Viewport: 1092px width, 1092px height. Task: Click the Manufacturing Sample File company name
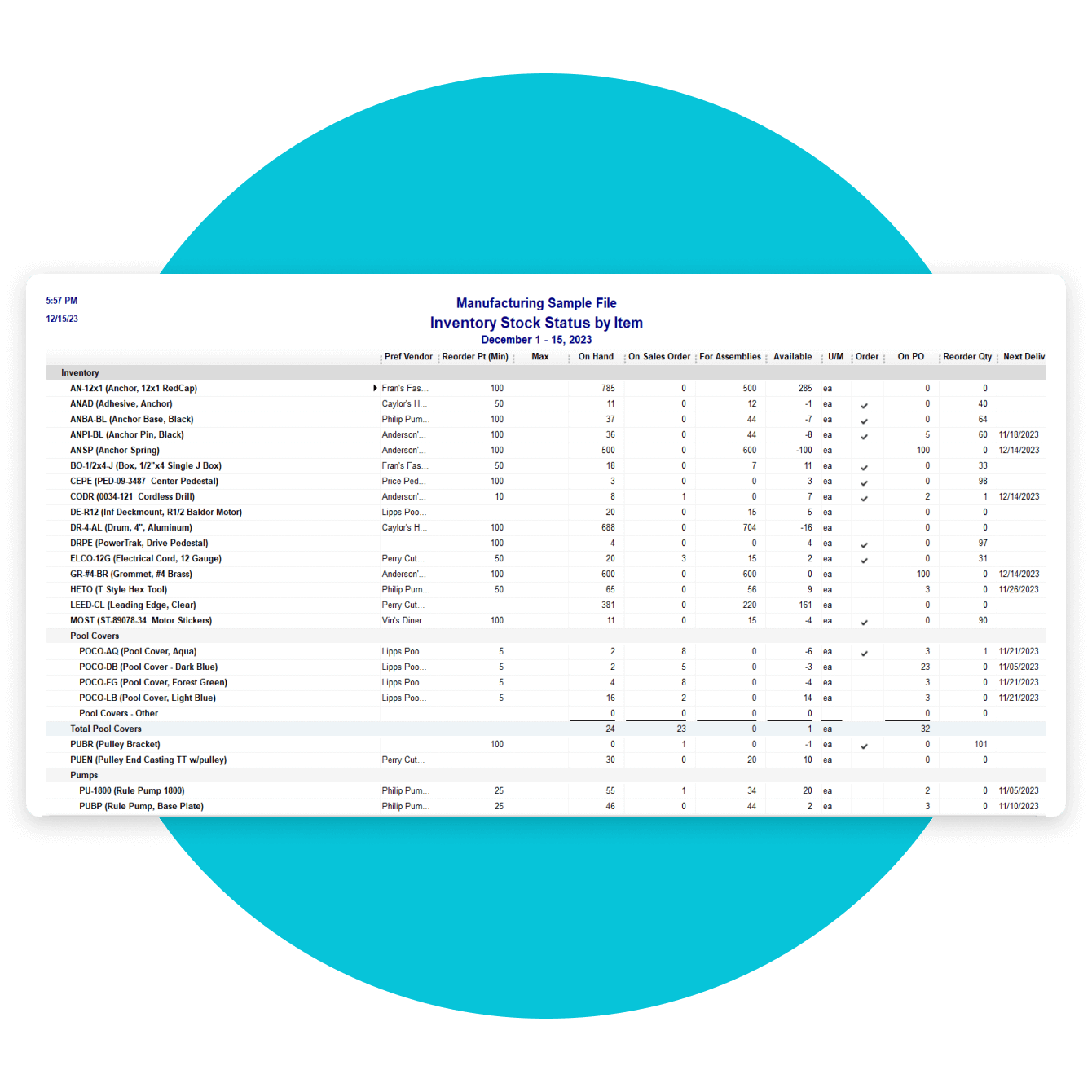tap(536, 303)
